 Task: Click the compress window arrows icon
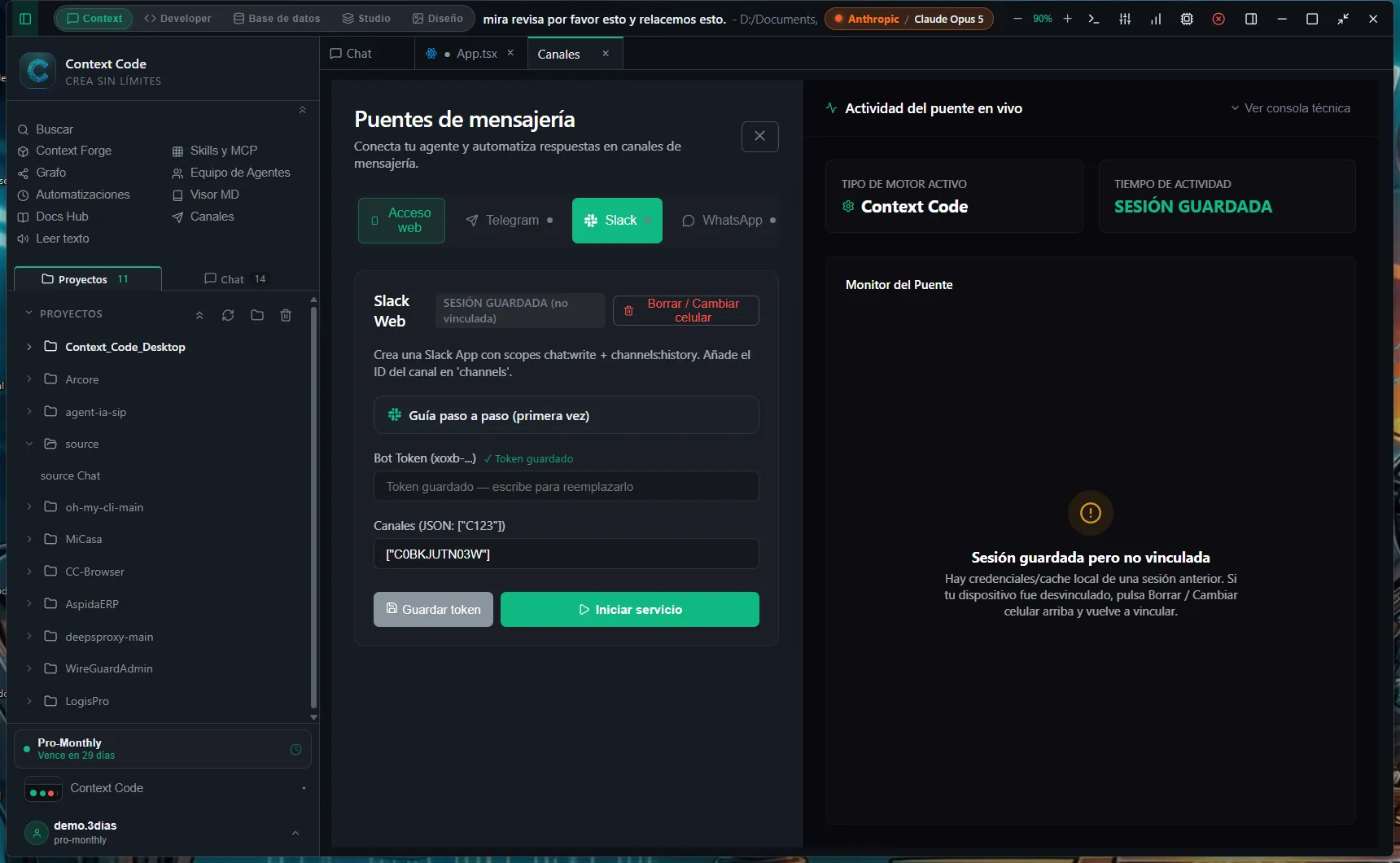(1343, 19)
